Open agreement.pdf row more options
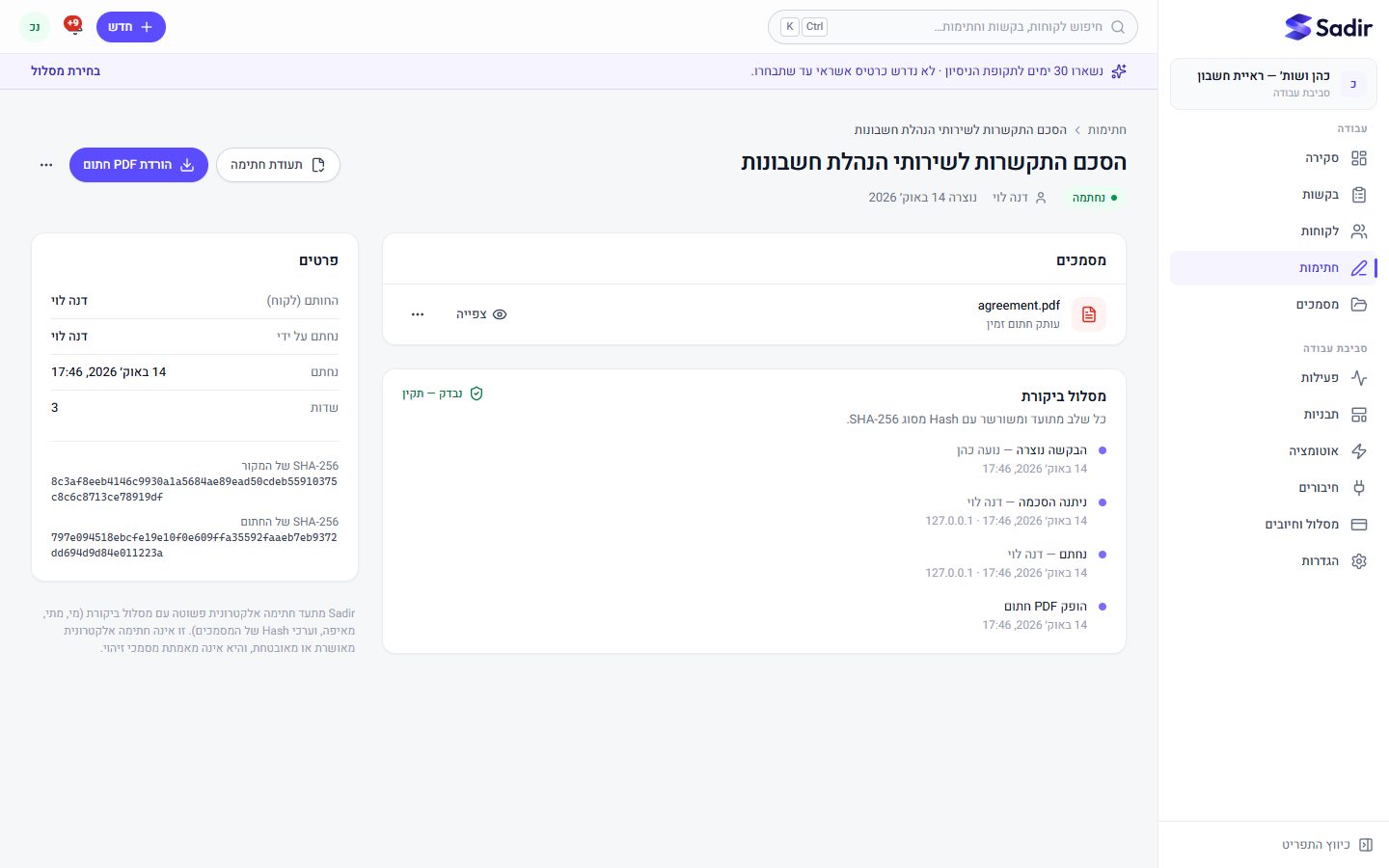The width and height of the screenshot is (1389, 868). [418, 314]
